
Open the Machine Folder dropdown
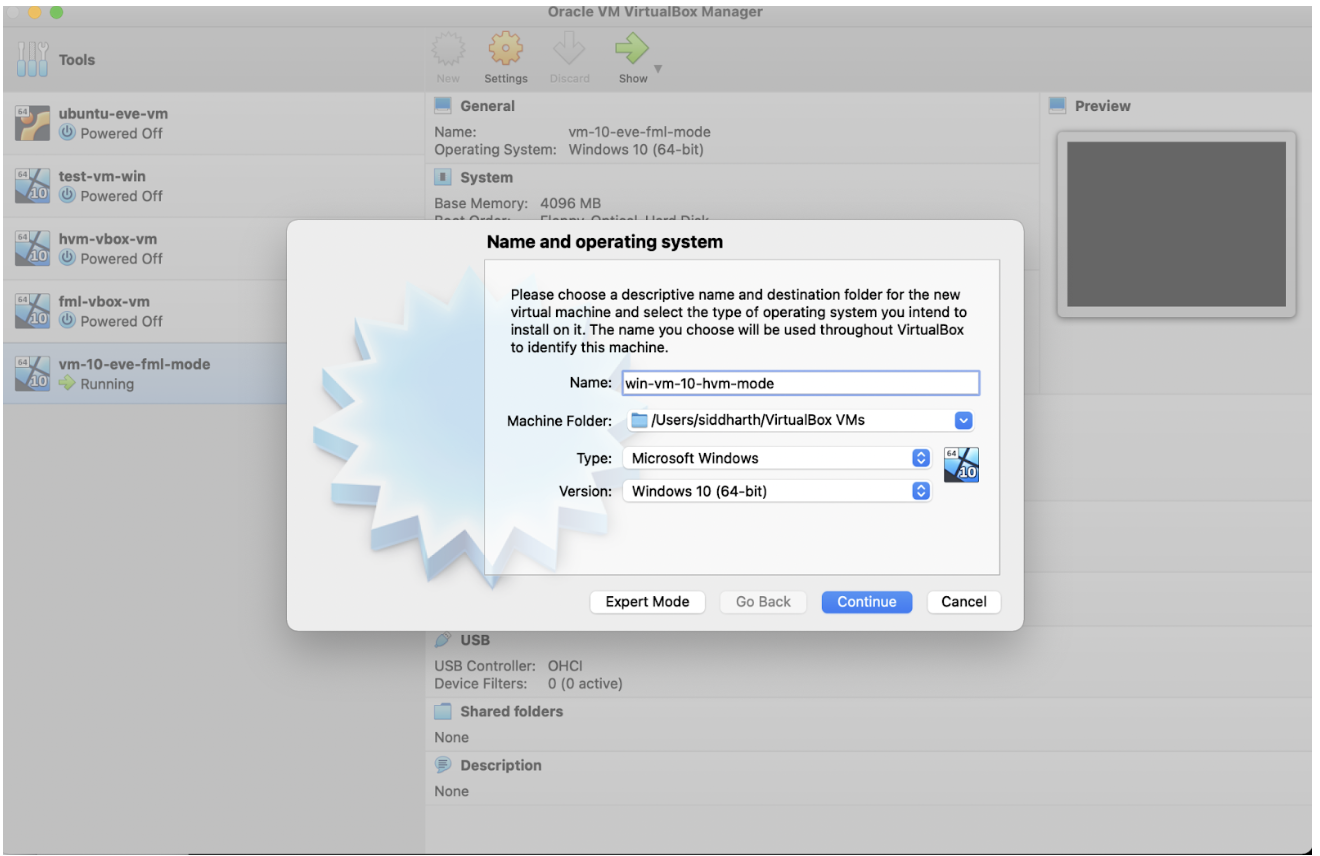(962, 420)
